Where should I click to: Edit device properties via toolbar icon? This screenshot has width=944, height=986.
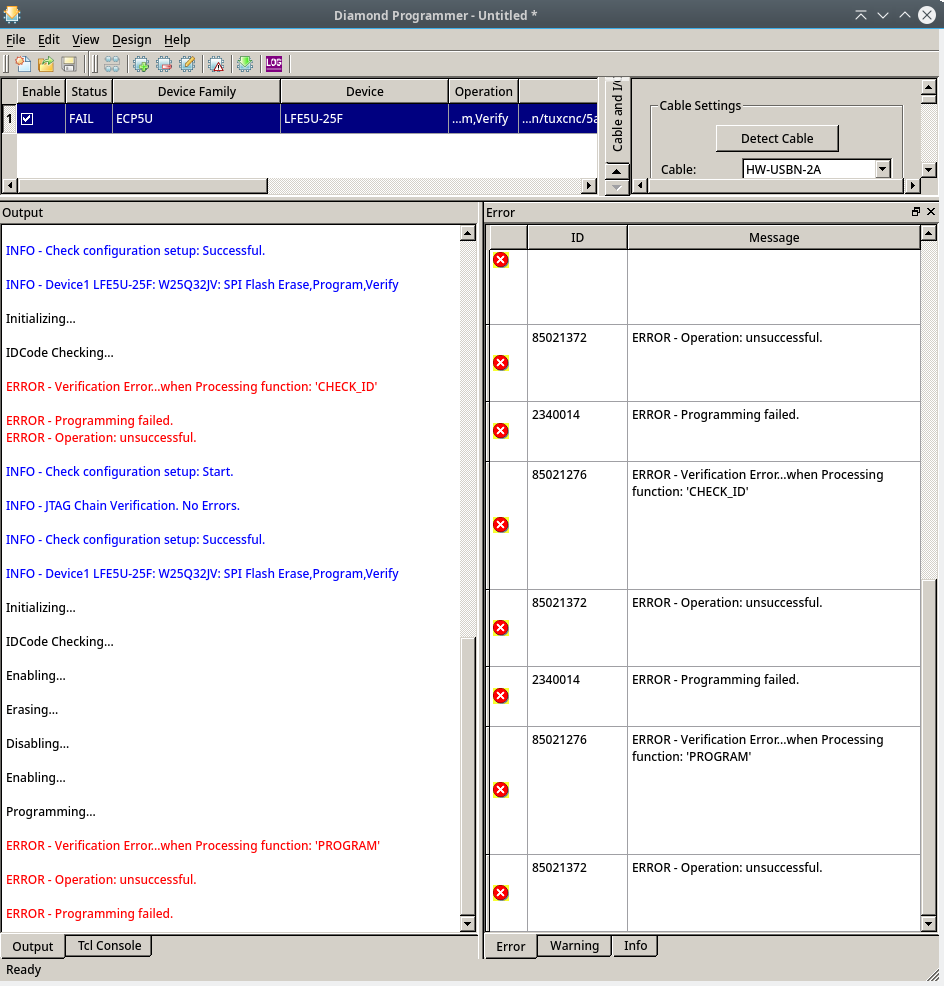[187, 64]
